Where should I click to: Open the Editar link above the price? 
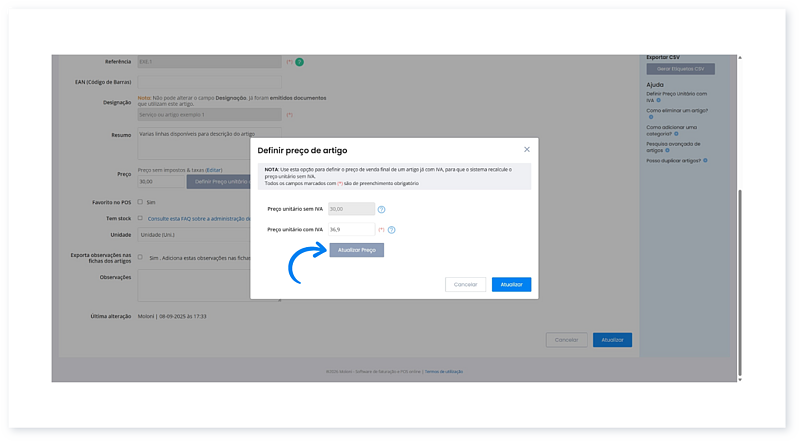coord(213,170)
